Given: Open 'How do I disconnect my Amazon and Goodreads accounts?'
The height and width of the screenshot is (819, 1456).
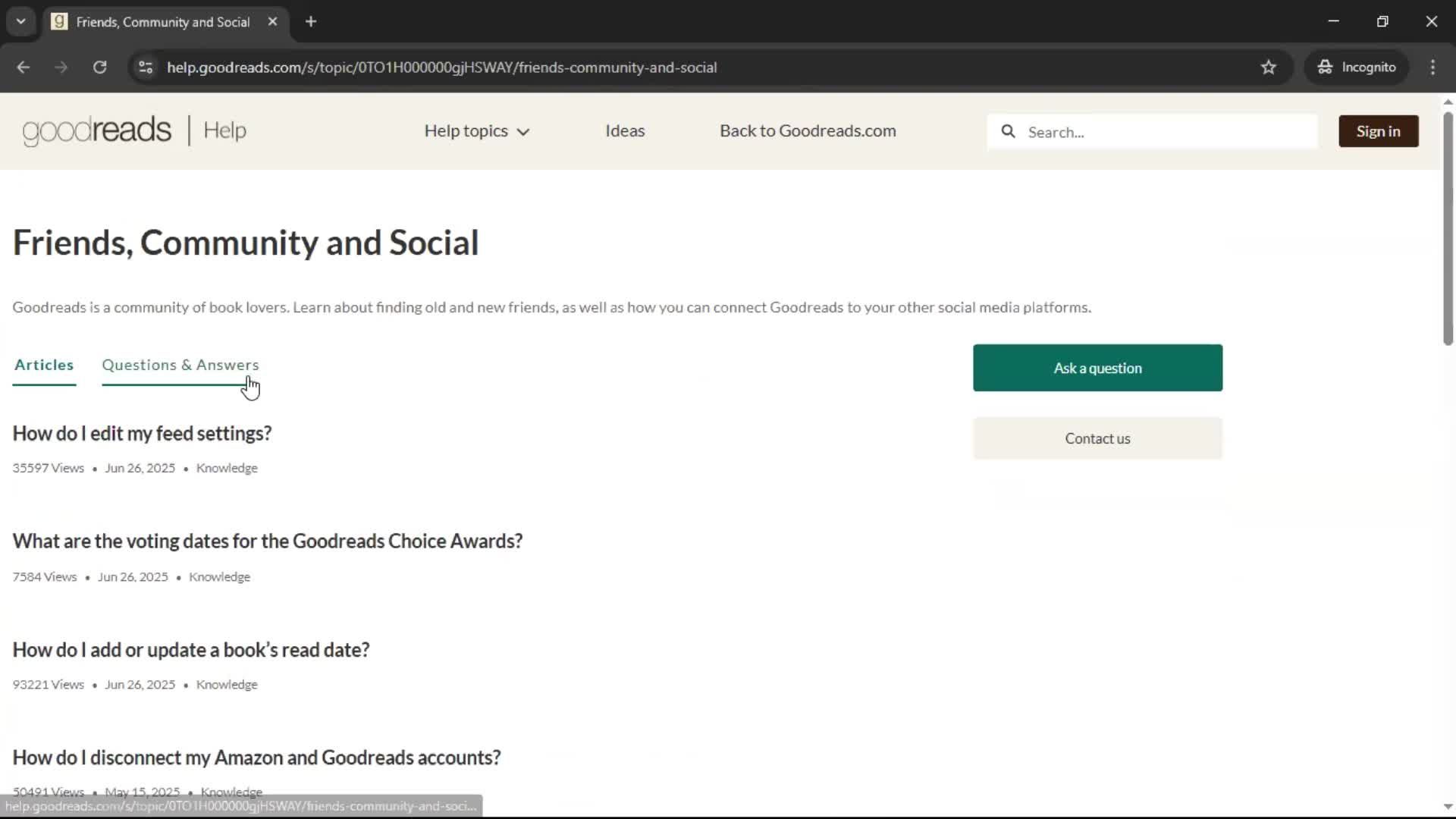Looking at the screenshot, I should [x=256, y=758].
